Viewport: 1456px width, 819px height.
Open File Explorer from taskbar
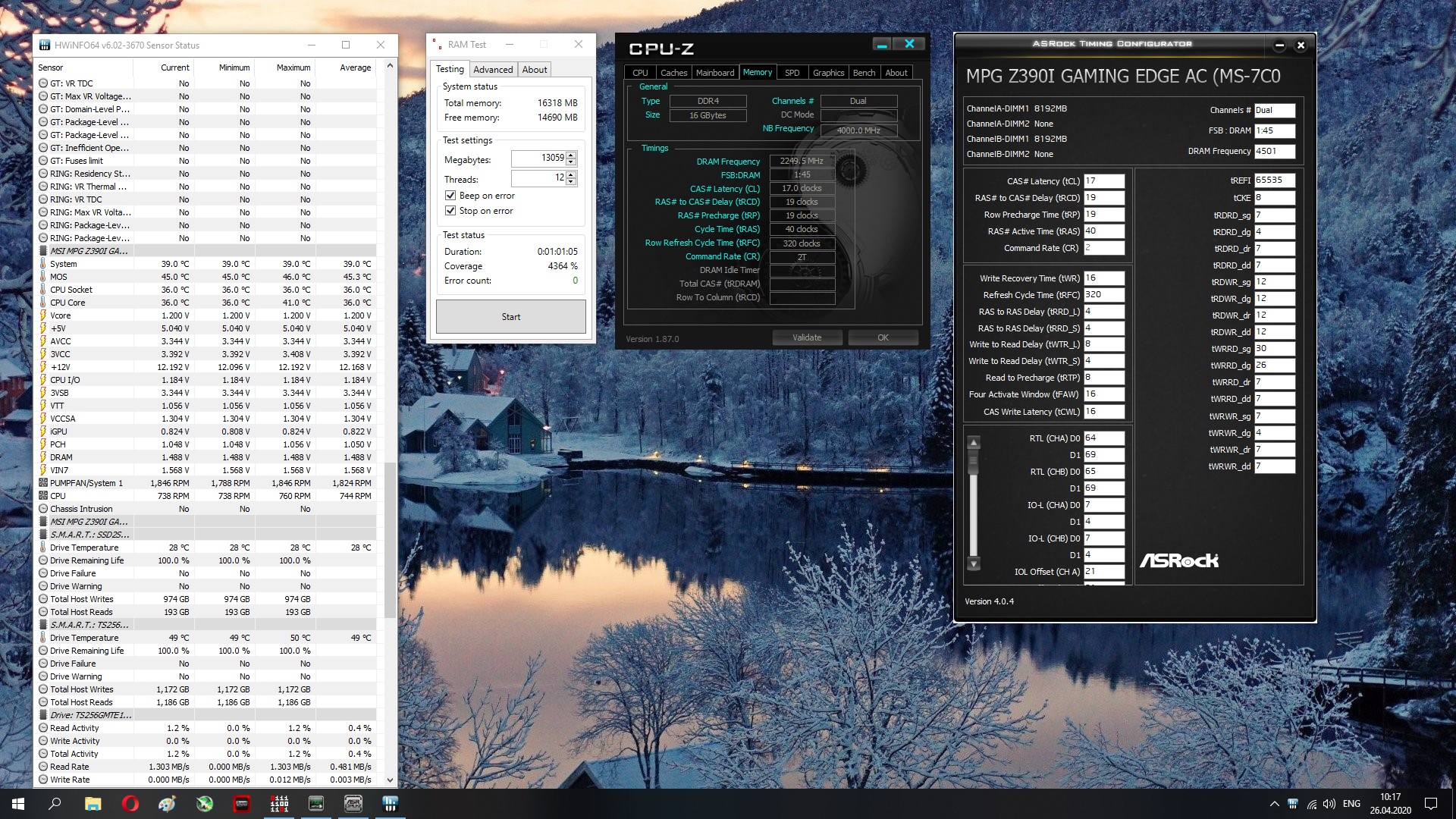point(93,804)
